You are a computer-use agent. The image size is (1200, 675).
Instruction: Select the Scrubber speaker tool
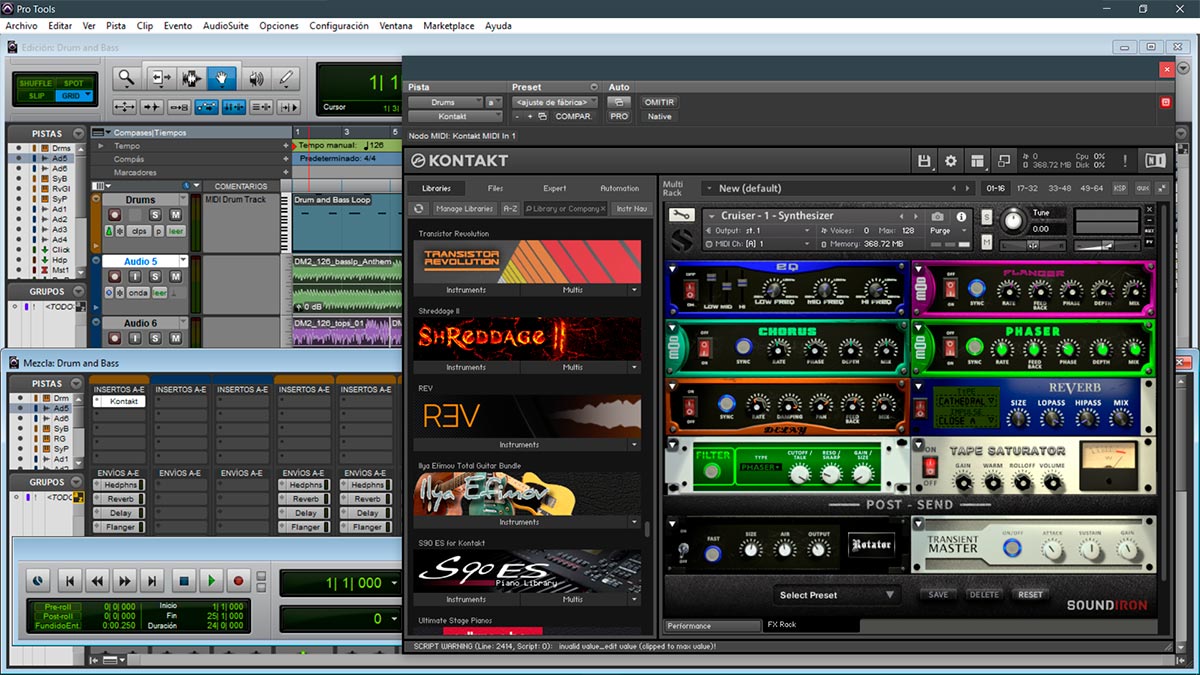[x=255, y=78]
